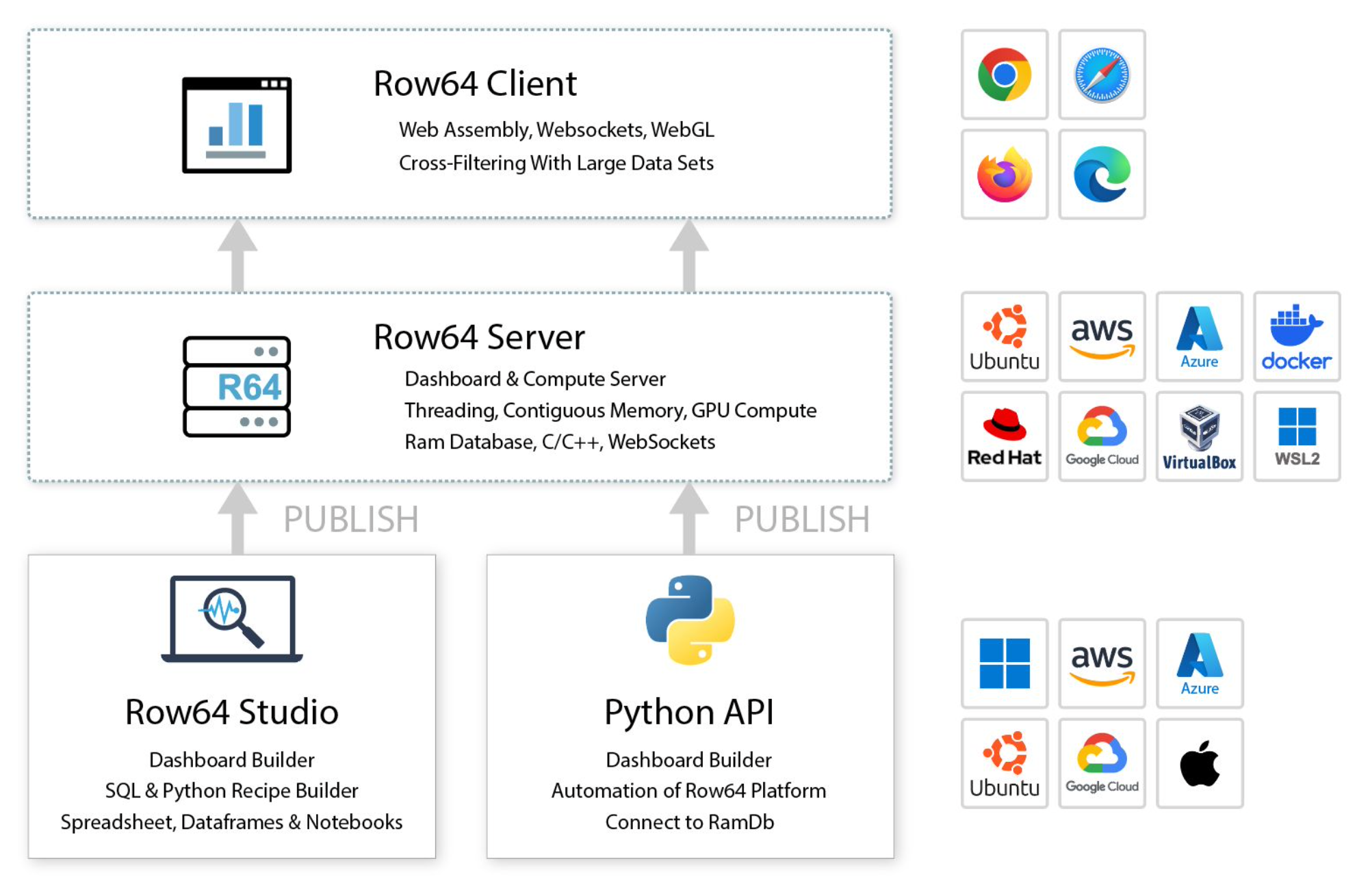Click the Python logo icon
The image size is (1370, 896).
tap(690, 620)
